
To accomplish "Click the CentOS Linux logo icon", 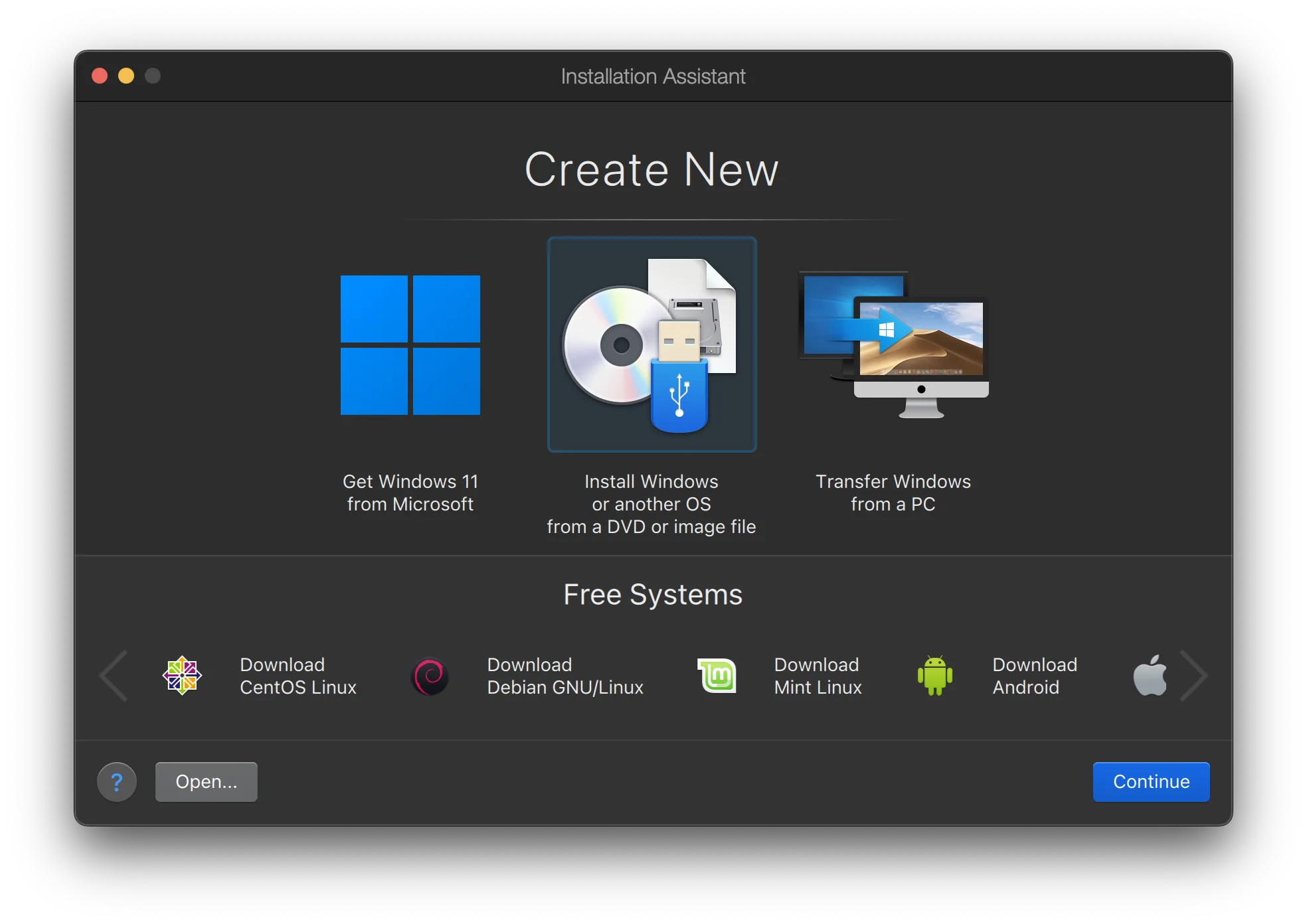I will [x=182, y=676].
